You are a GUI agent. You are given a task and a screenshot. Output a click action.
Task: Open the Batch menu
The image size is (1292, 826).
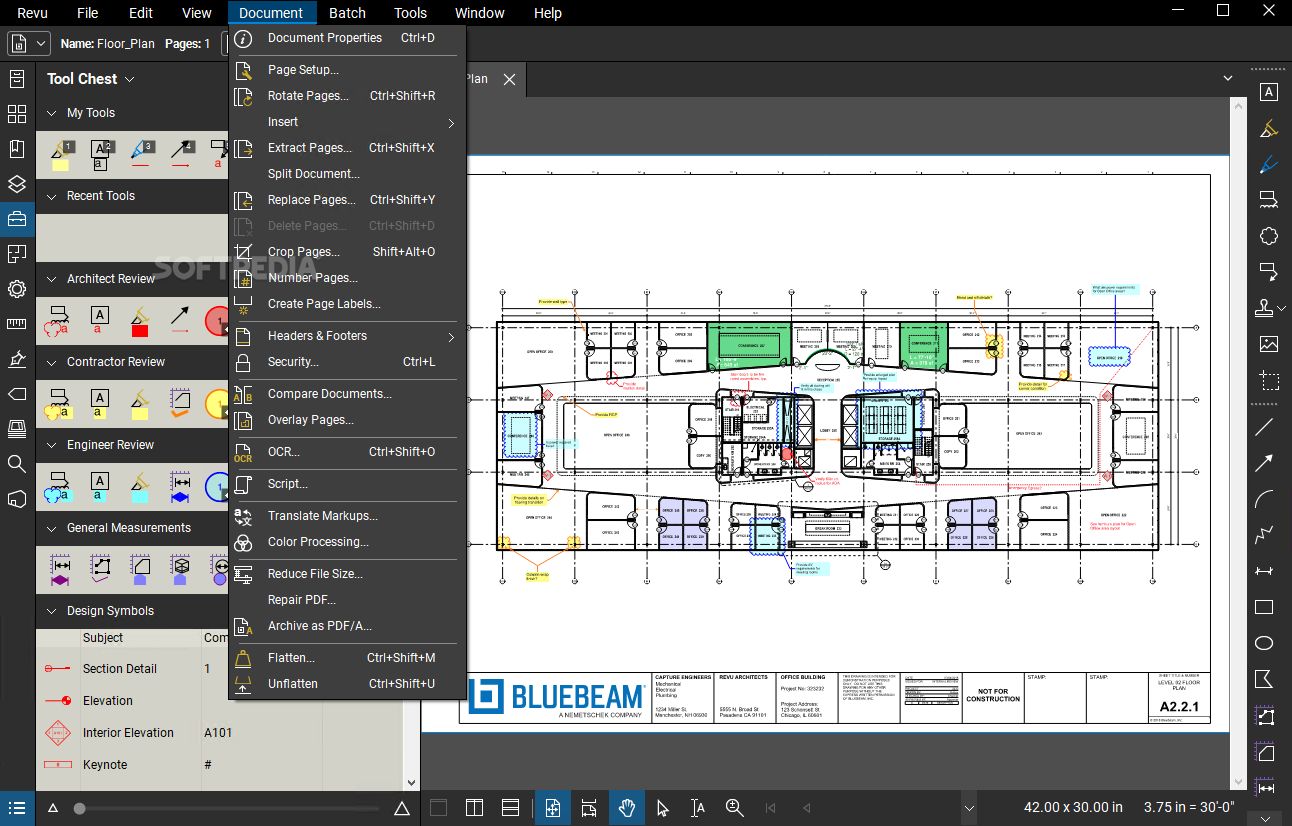coord(347,13)
